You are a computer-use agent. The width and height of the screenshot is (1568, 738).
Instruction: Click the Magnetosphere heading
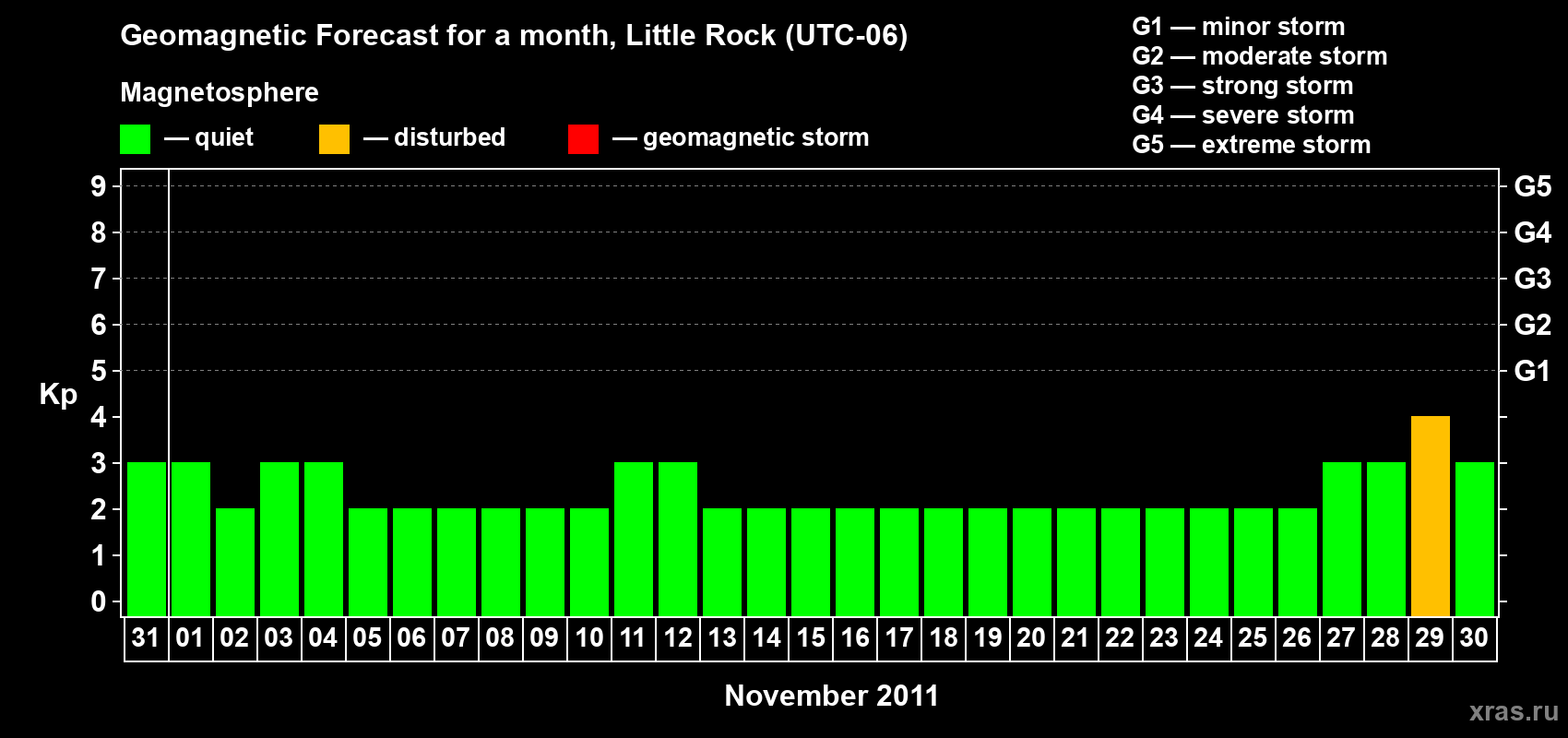click(220, 92)
